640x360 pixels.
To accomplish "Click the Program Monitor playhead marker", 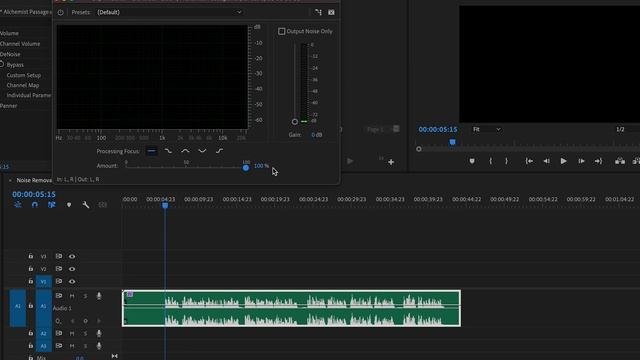I will 452,142.
